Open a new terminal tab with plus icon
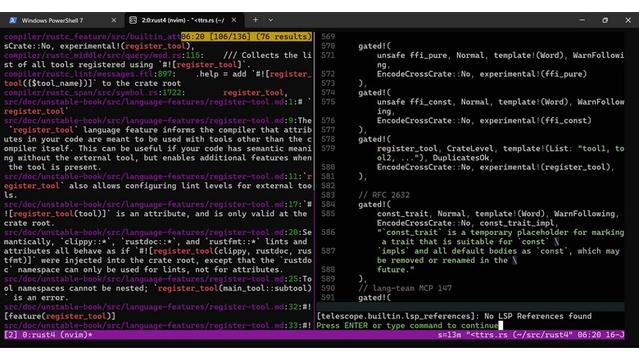 click(255, 20)
